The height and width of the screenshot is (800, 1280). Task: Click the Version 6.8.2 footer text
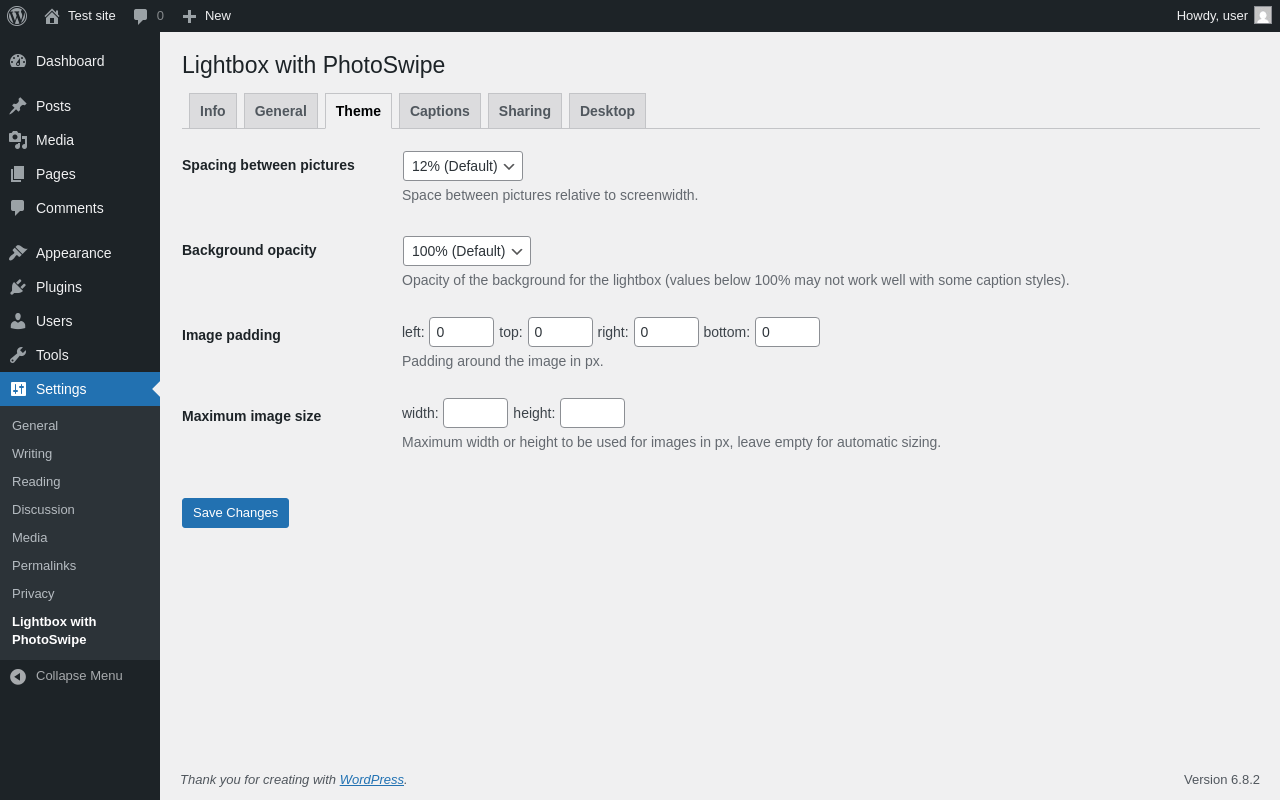1222,779
